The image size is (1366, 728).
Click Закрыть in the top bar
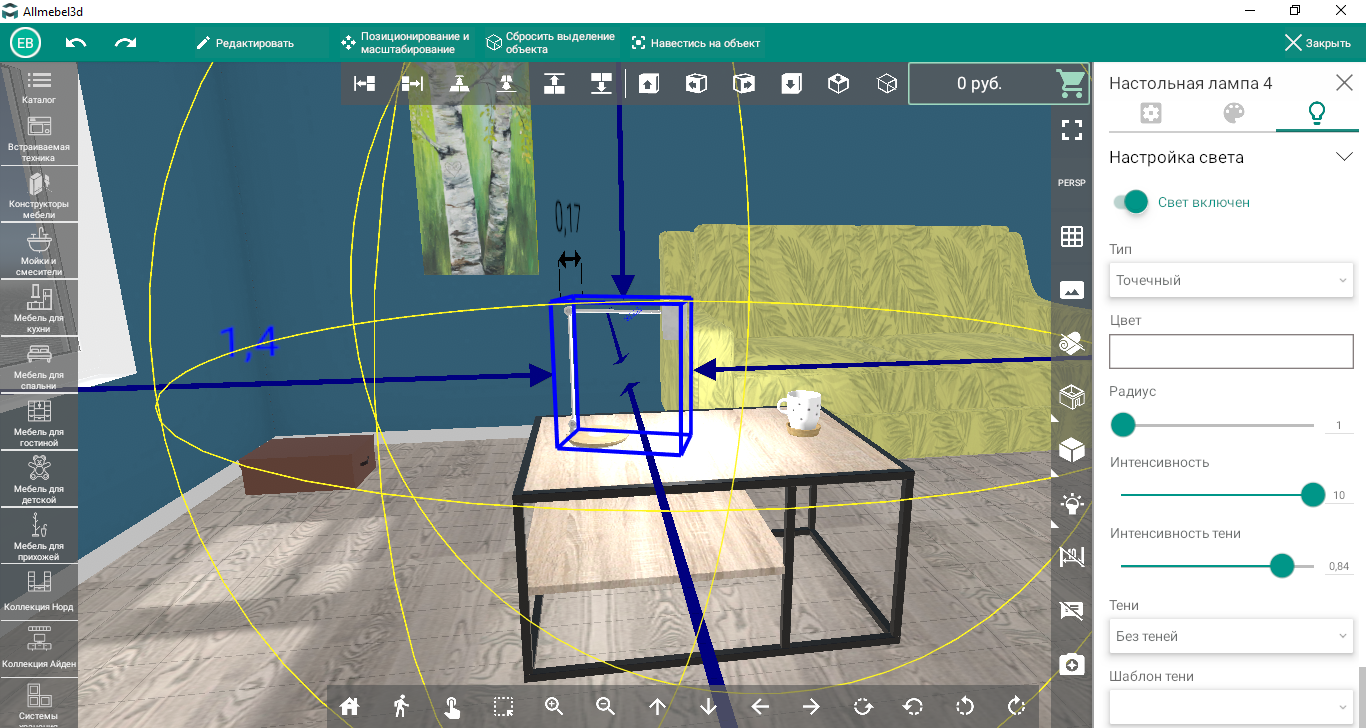click(x=1318, y=43)
